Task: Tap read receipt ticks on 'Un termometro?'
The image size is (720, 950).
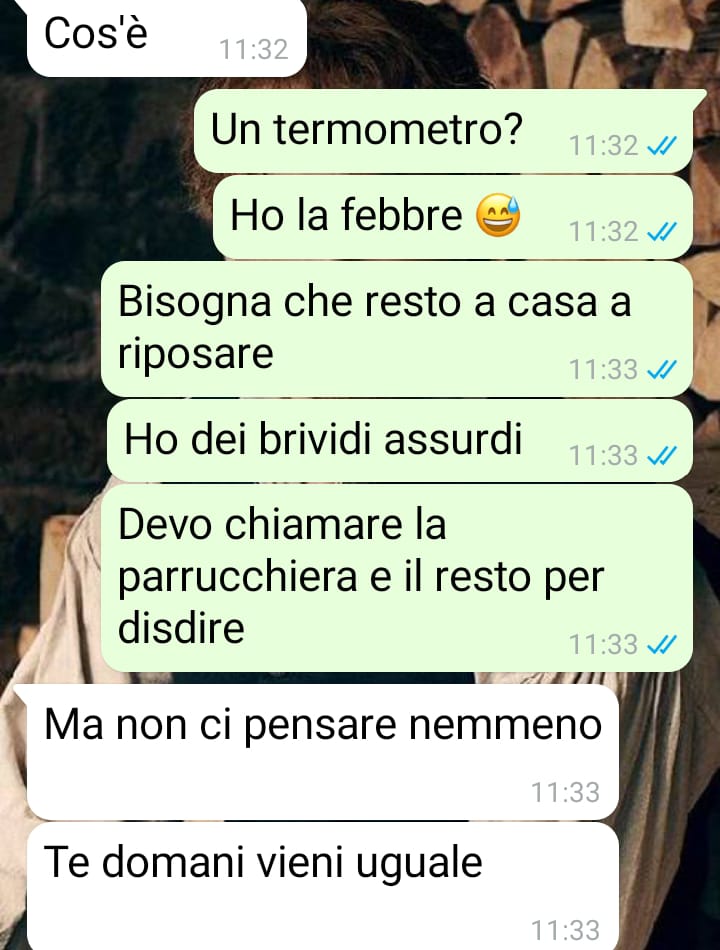Action: pyautogui.click(x=662, y=146)
